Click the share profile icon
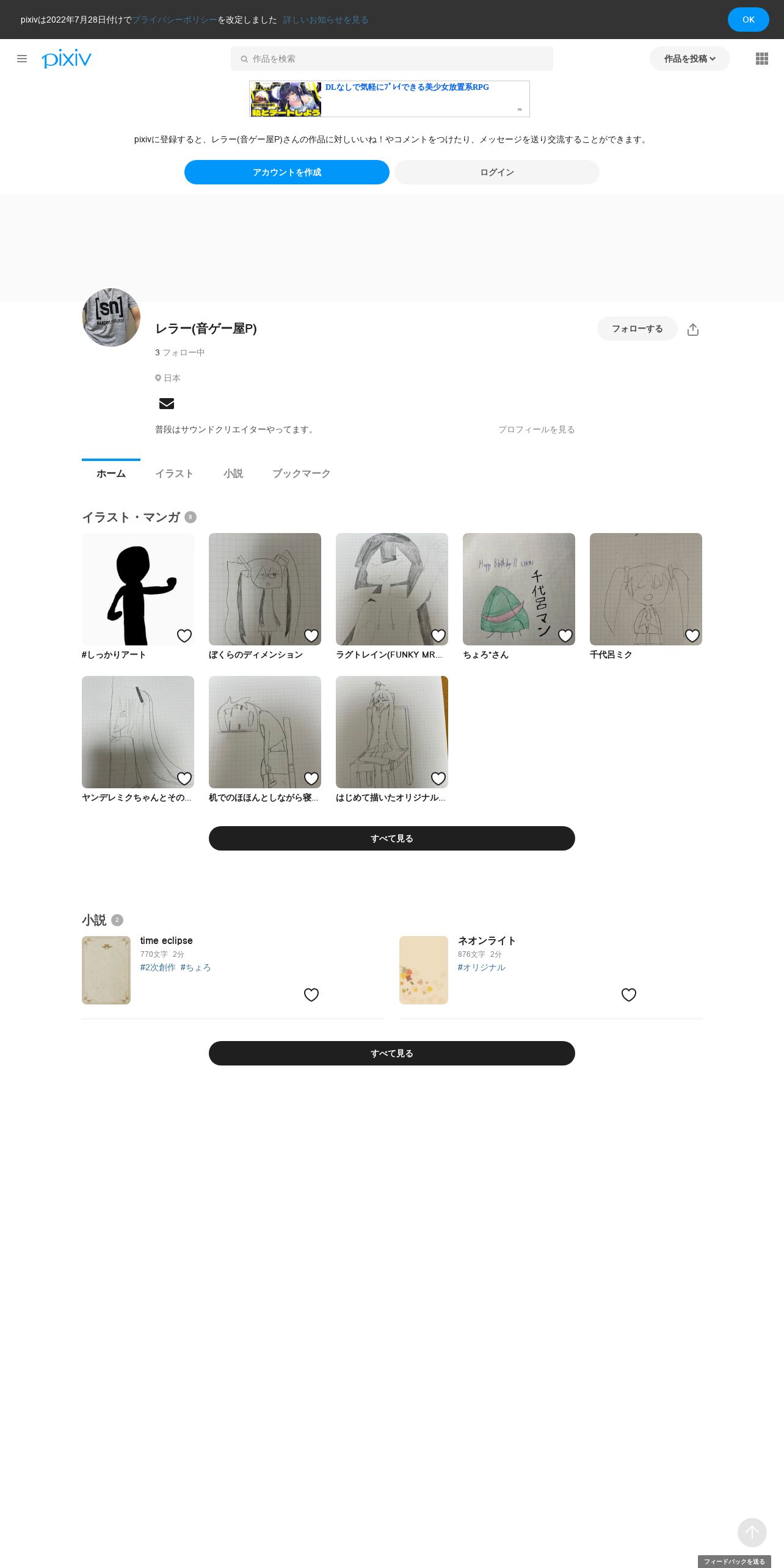 pyautogui.click(x=693, y=329)
